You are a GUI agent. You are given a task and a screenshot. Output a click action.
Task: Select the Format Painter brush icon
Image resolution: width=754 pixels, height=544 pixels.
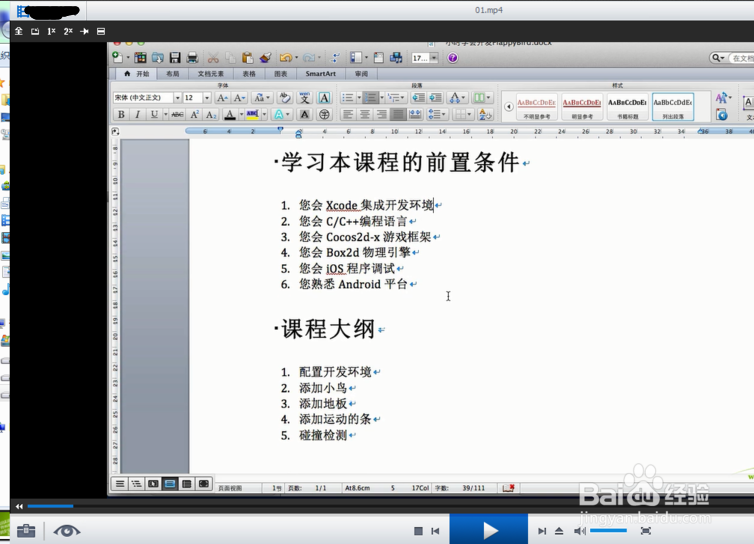pos(265,58)
